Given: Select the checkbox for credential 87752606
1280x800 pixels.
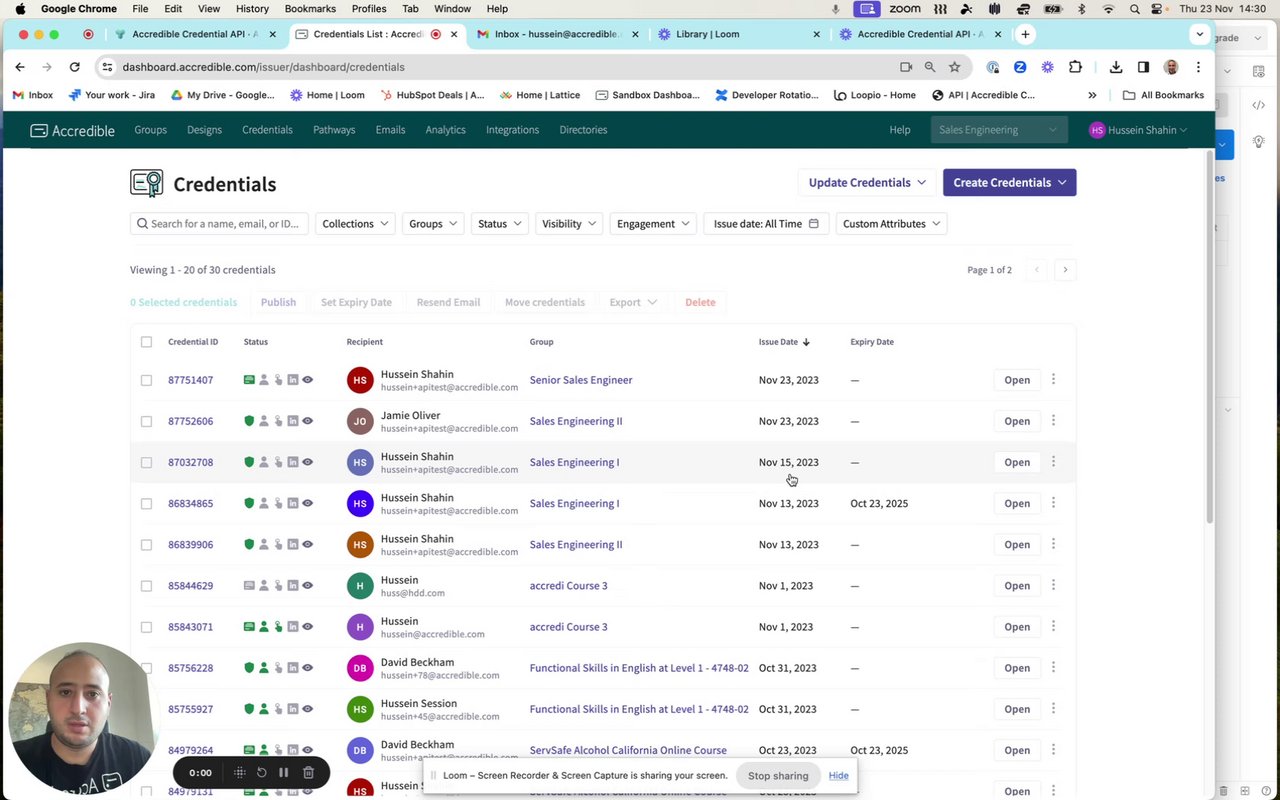Looking at the screenshot, I should [x=146, y=421].
